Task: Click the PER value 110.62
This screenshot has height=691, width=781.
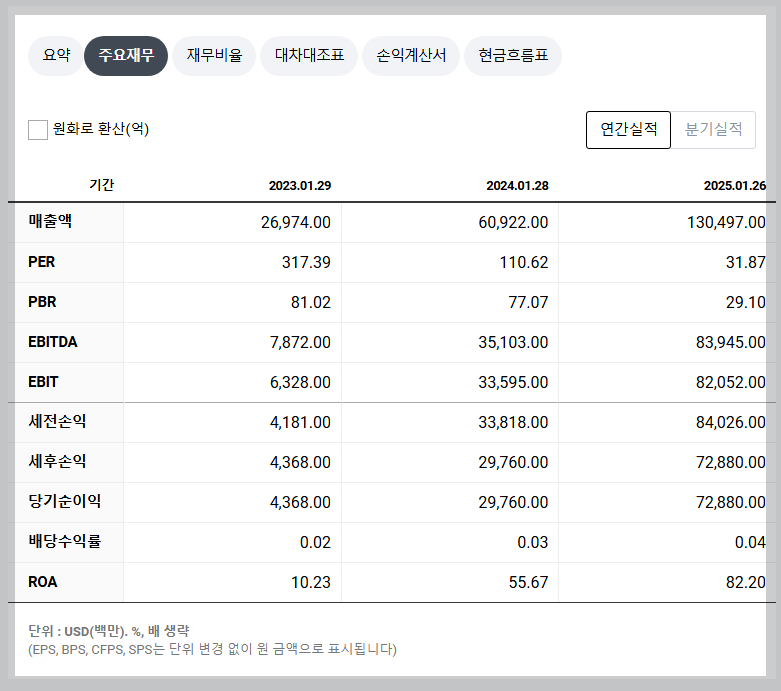Action: tap(524, 262)
